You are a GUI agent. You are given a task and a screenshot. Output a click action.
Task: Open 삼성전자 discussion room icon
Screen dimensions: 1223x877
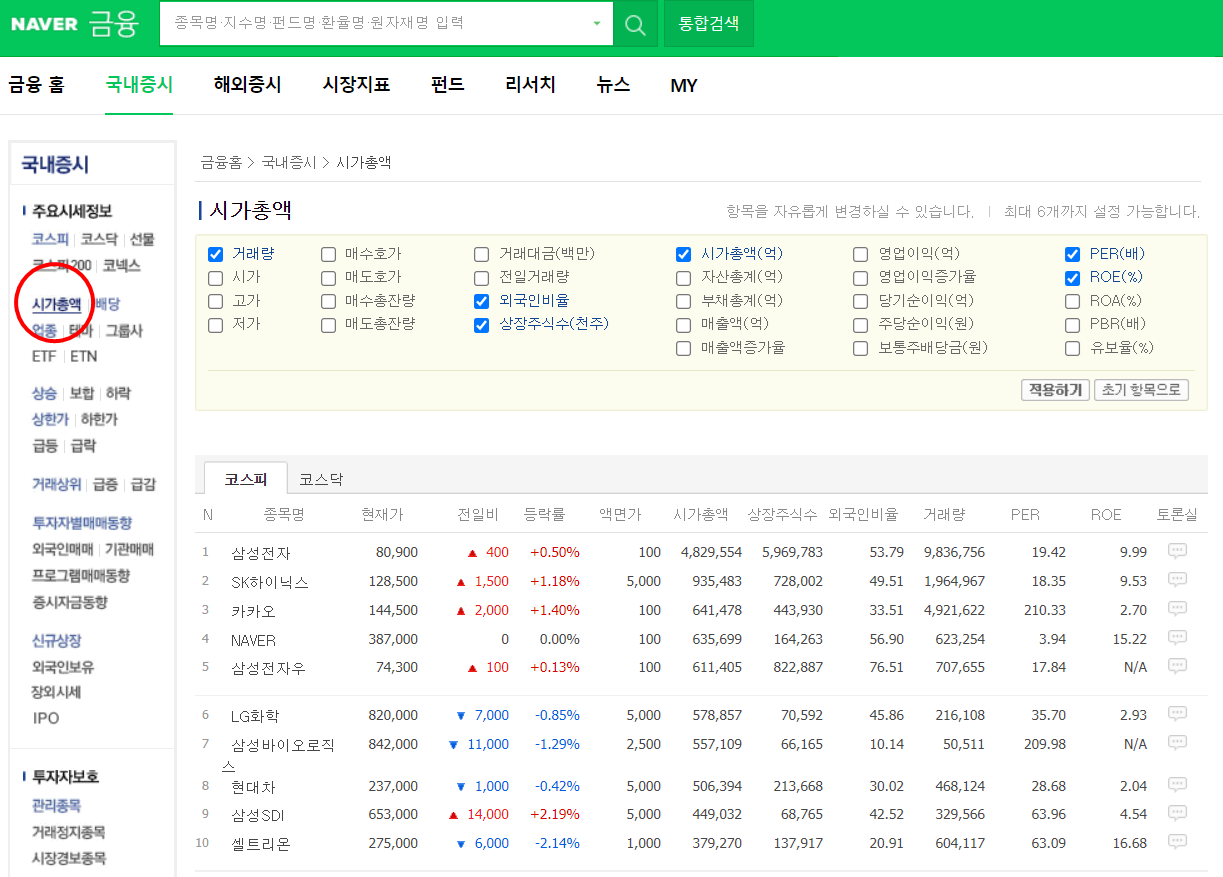pyautogui.click(x=1177, y=551)
